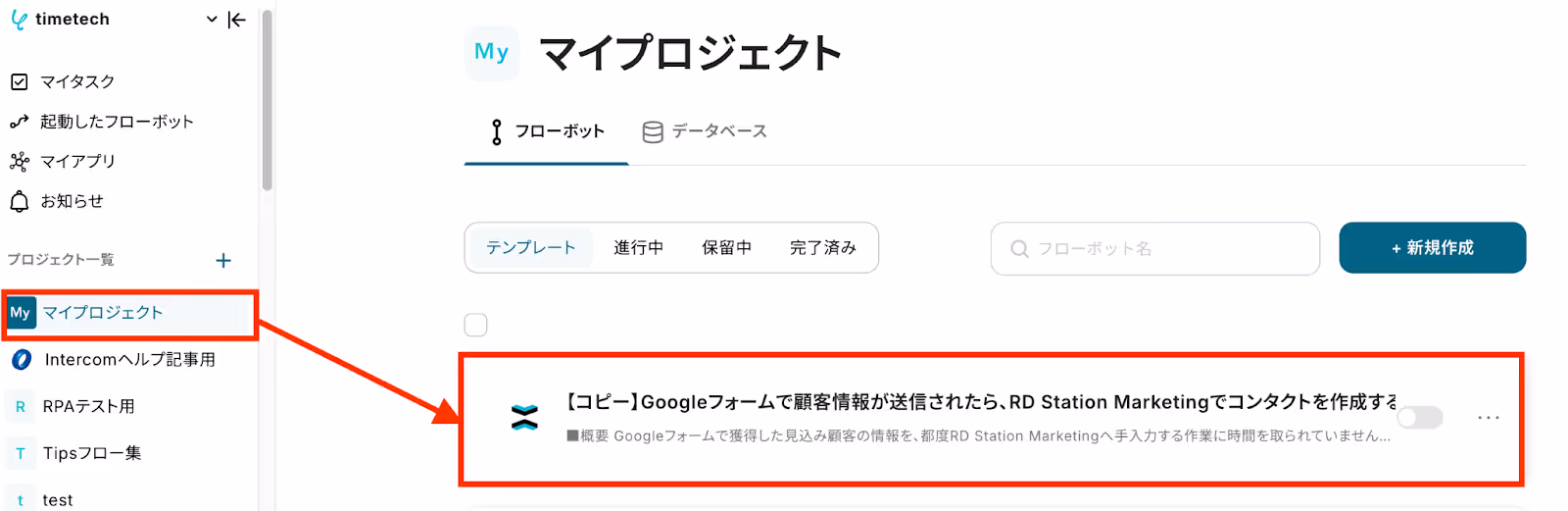Viewport: 1568px width, 511px height.
Task: Click the R badge icon of RPAテスト用
Action: tap(21, 406)
